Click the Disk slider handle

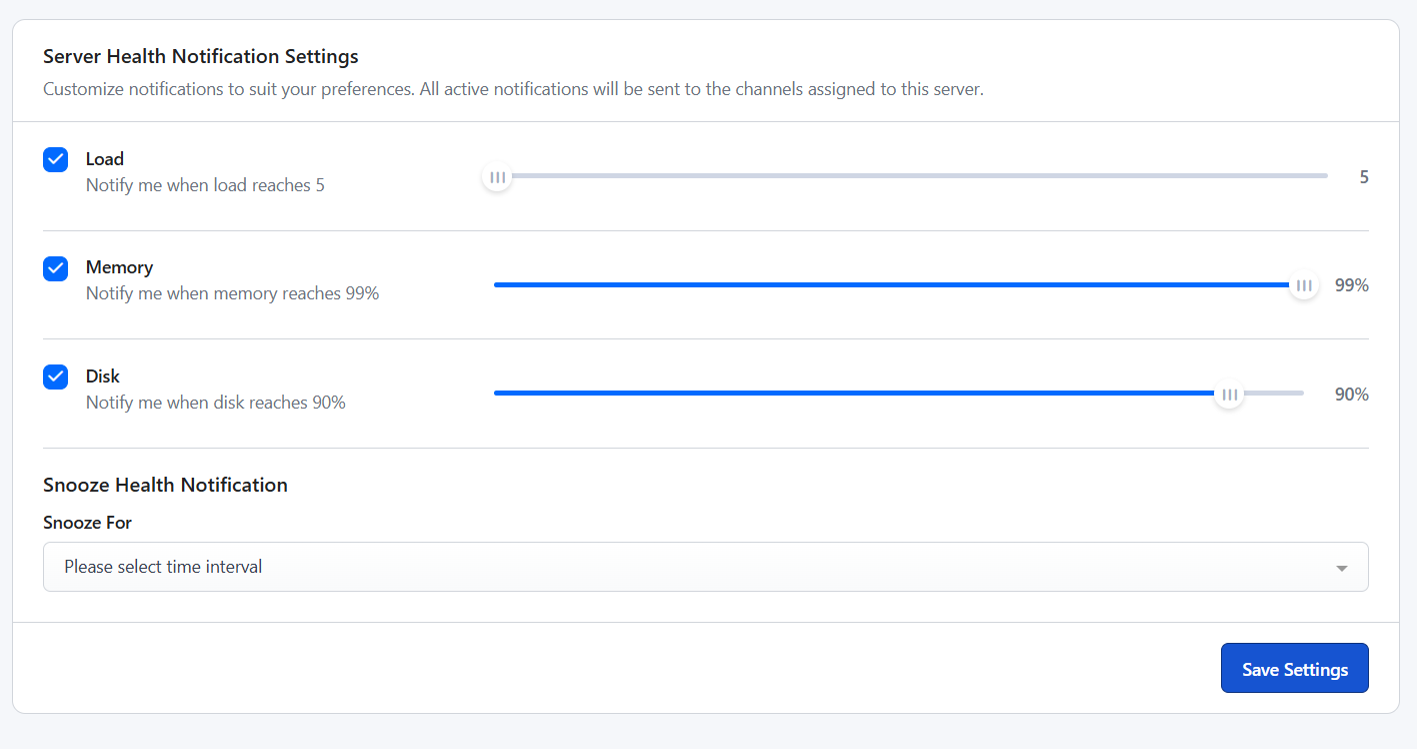pos(1229,394)
